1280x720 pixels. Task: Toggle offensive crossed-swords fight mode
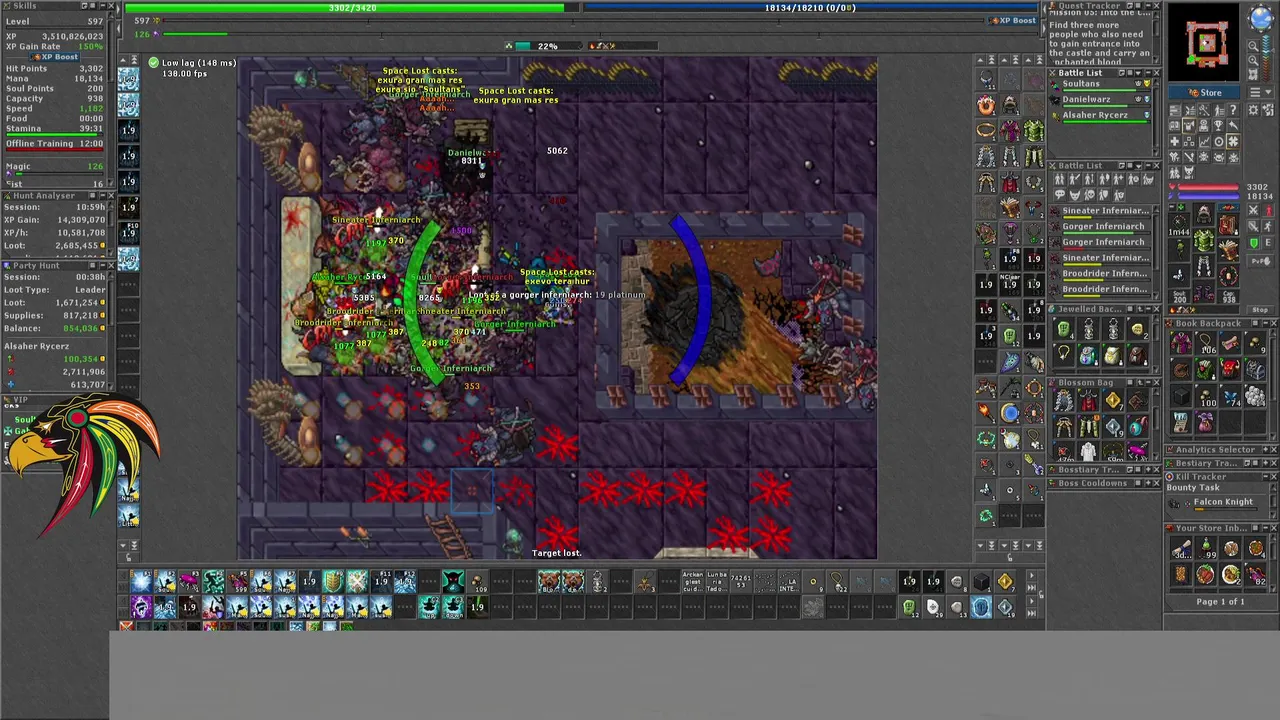pos(1253,210)
